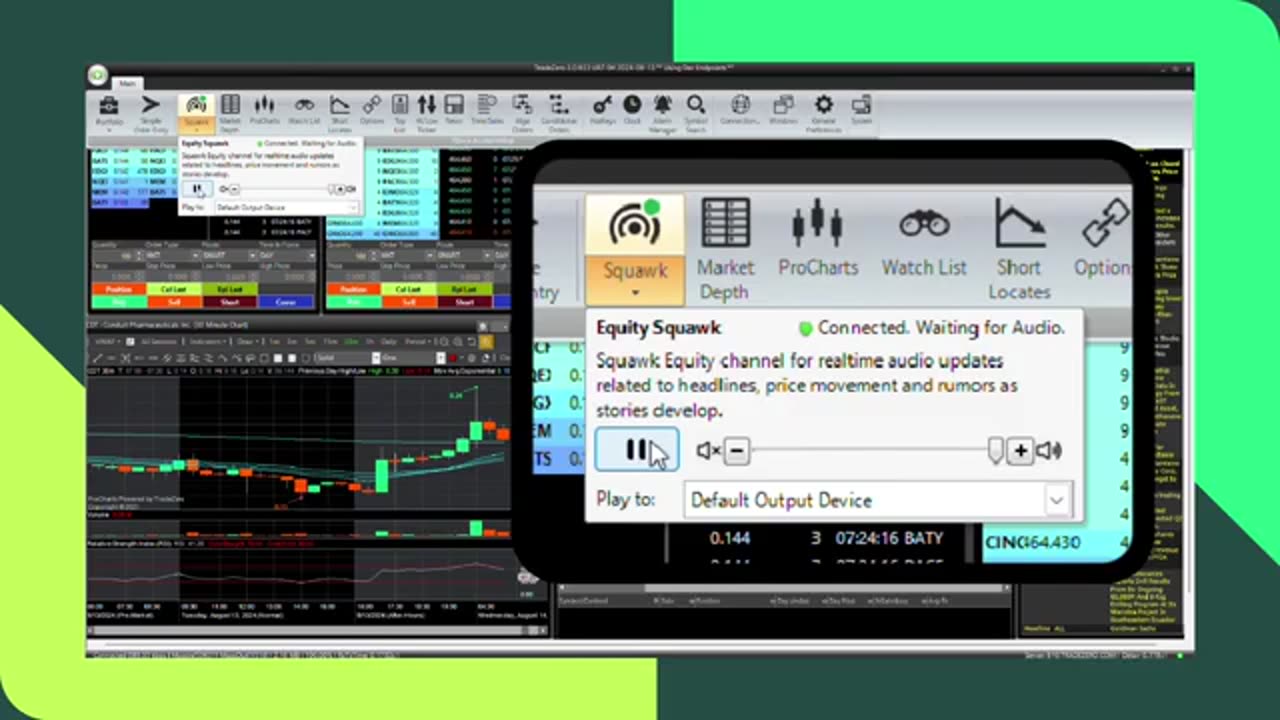Select the Main tab at the top
The width and height of the screenshot is (1280, 720).
click(x=127, y=83)
